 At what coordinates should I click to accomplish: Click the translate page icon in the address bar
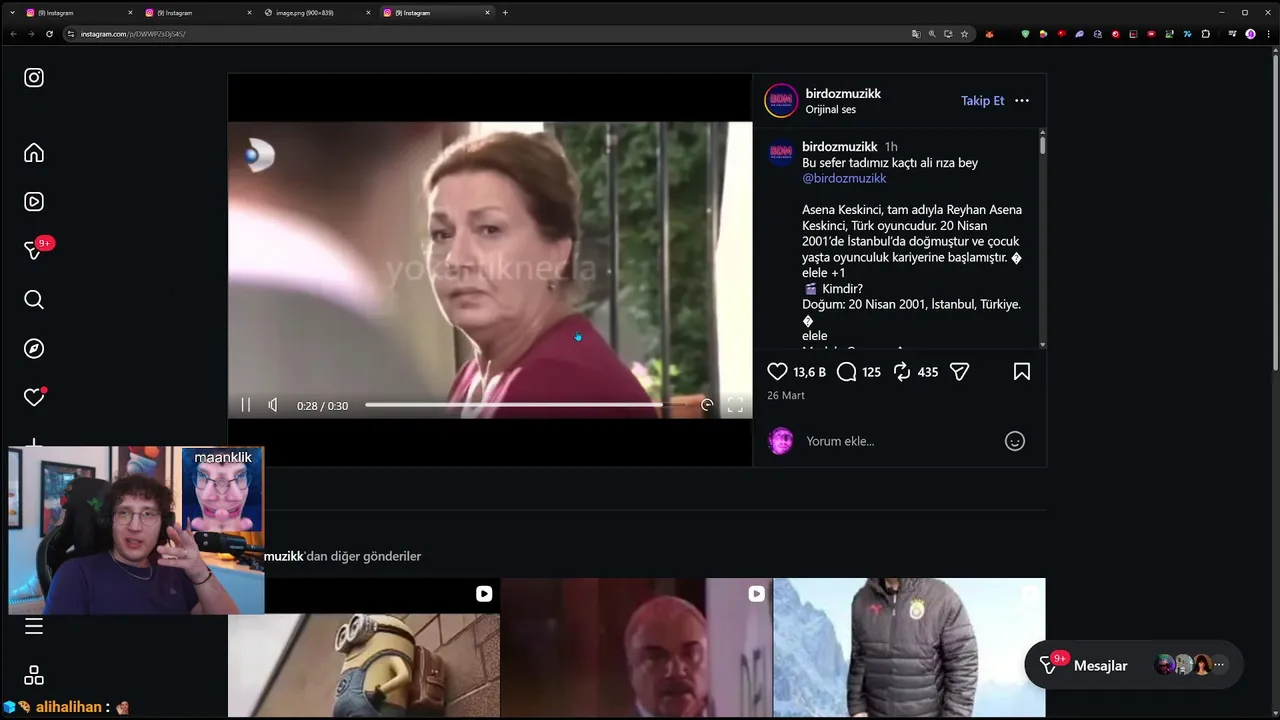coord(916,34)
